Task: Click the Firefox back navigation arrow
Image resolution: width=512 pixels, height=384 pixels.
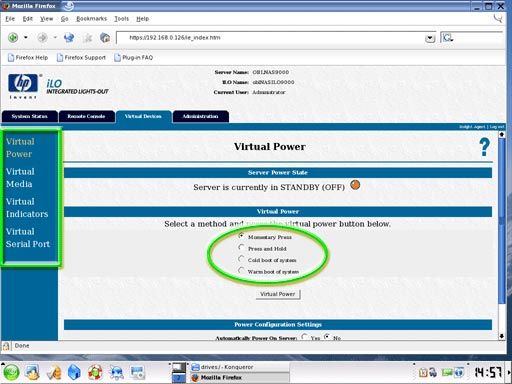Action: pyautogui.click(x=13, y=37)
